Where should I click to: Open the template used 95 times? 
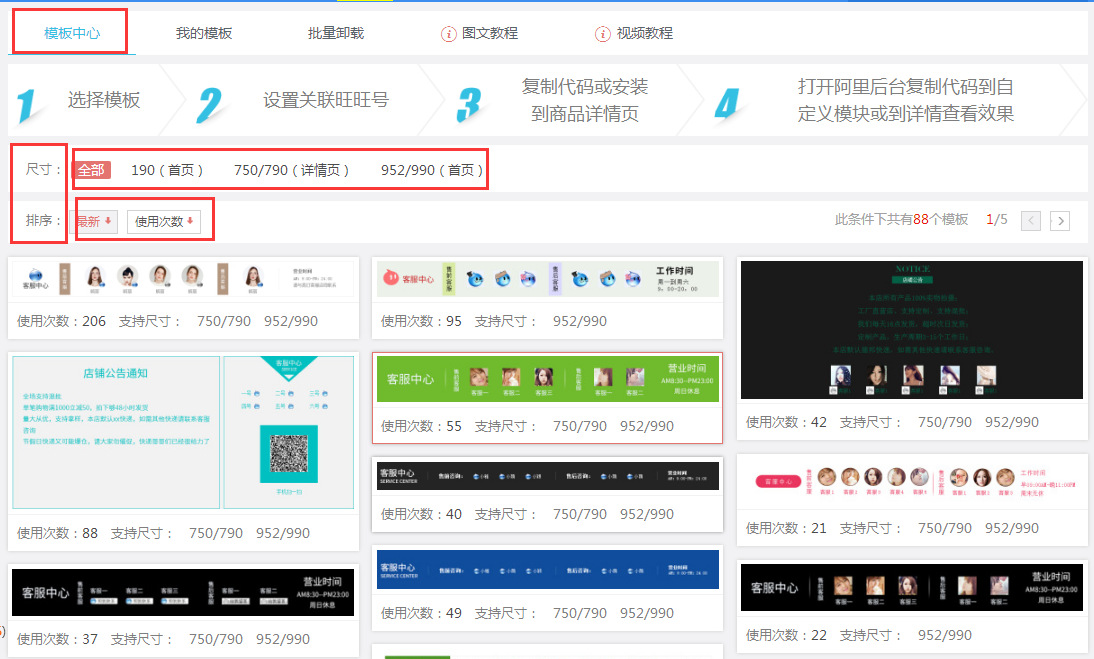pyautogui.click(x=548, y=279)
